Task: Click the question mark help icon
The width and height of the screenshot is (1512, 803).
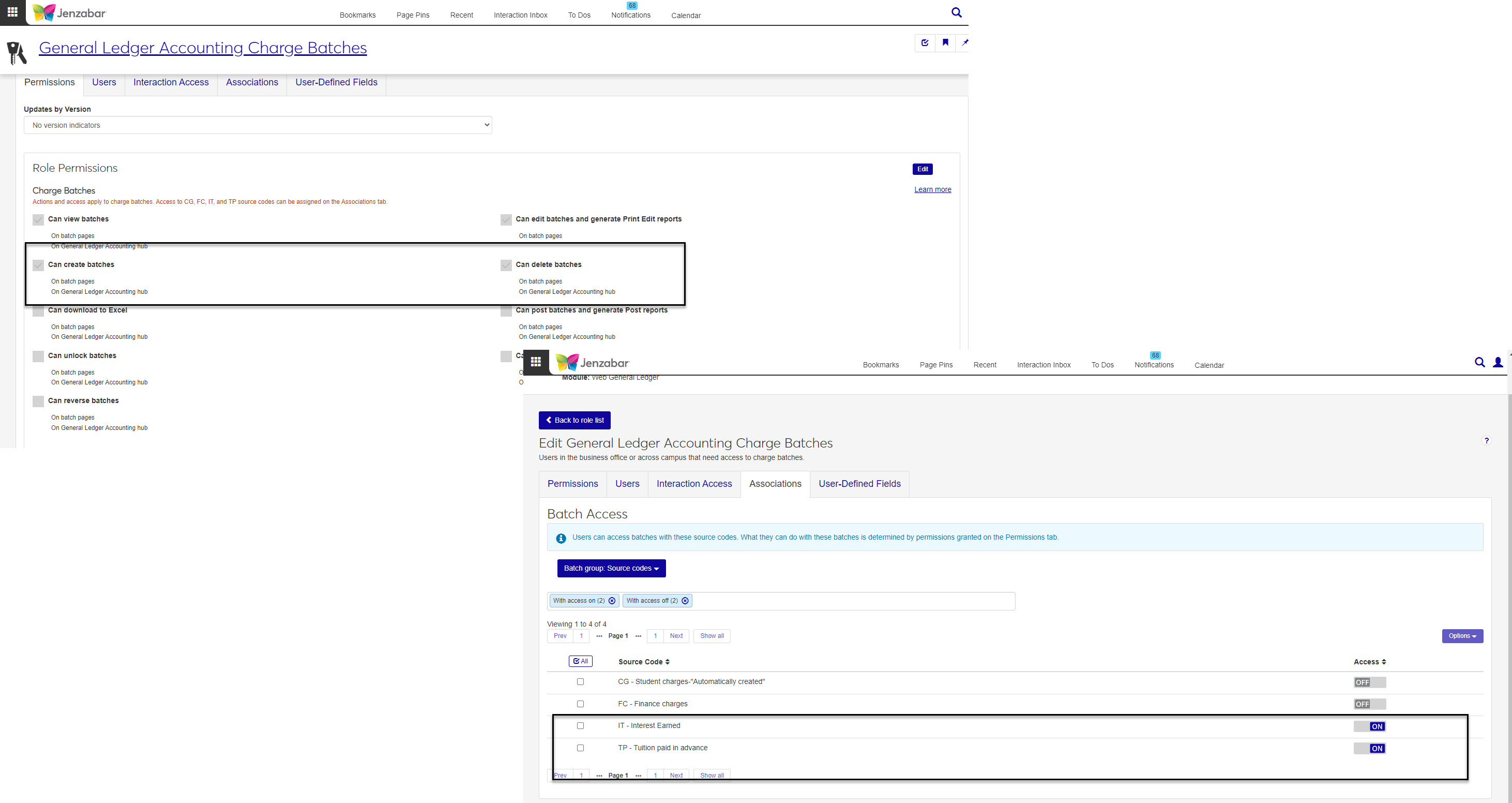Action: [1486, 440]
